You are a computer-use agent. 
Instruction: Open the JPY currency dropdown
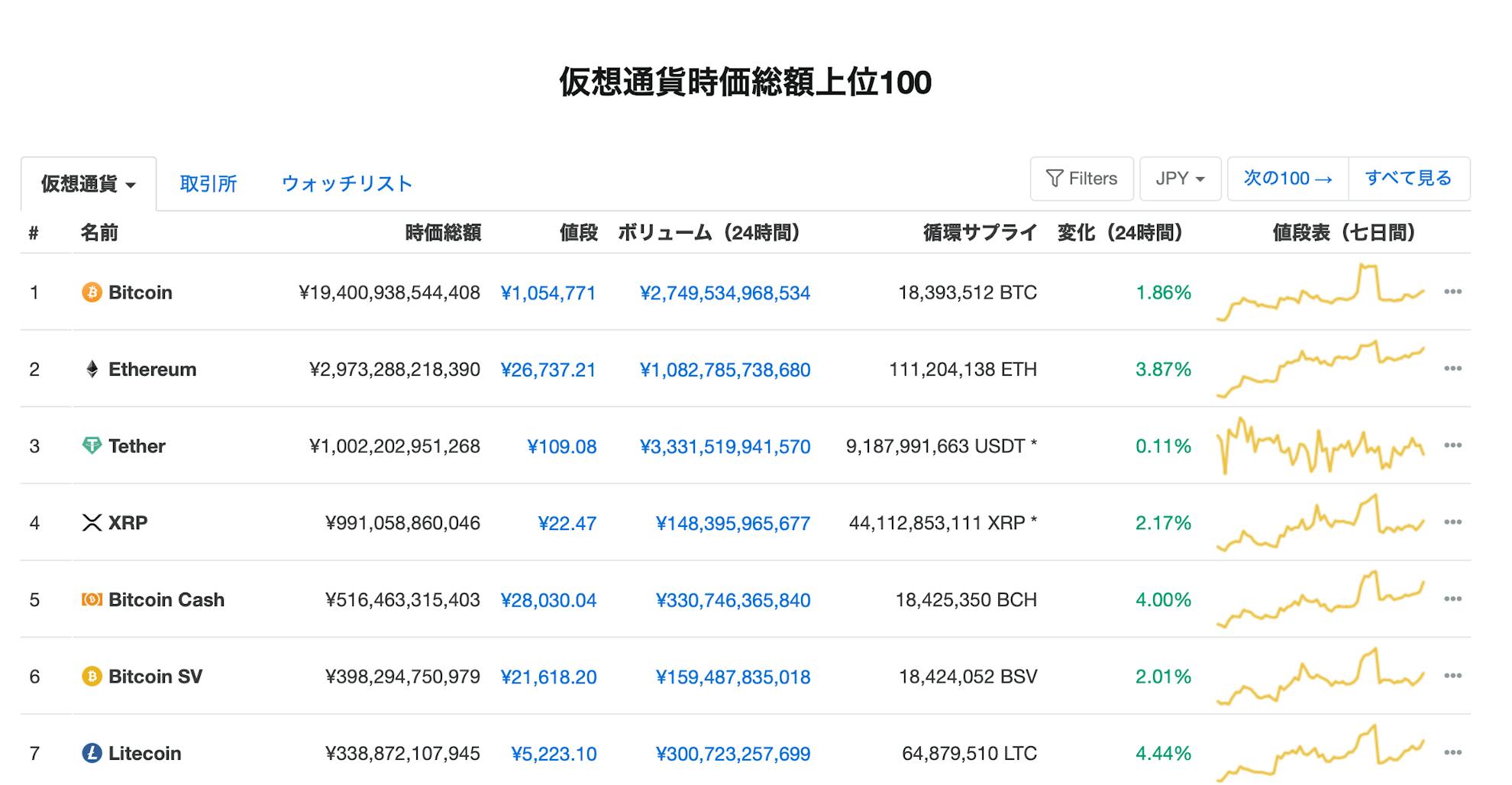1181,179
